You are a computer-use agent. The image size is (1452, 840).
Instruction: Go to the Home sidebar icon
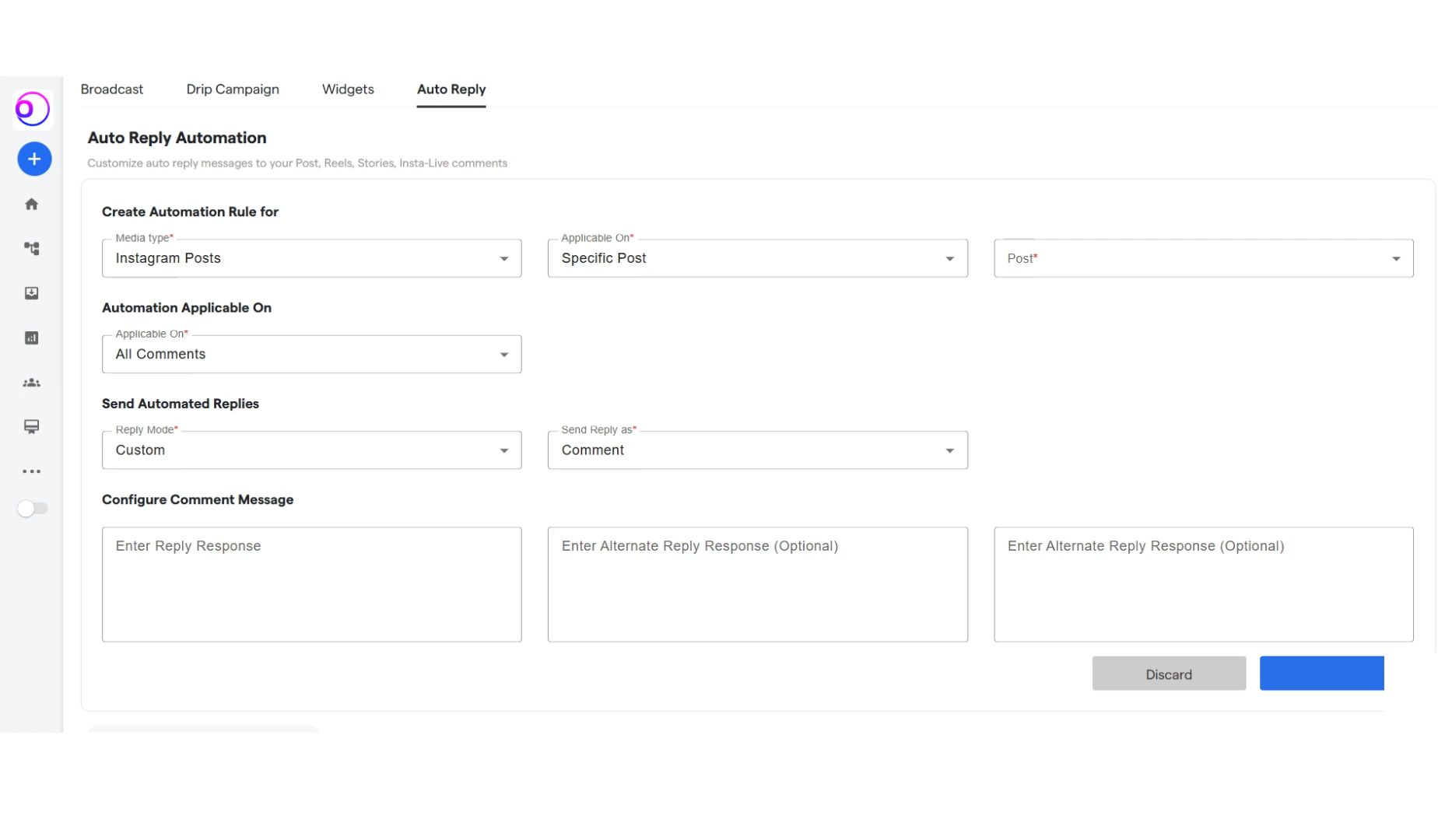32,204
